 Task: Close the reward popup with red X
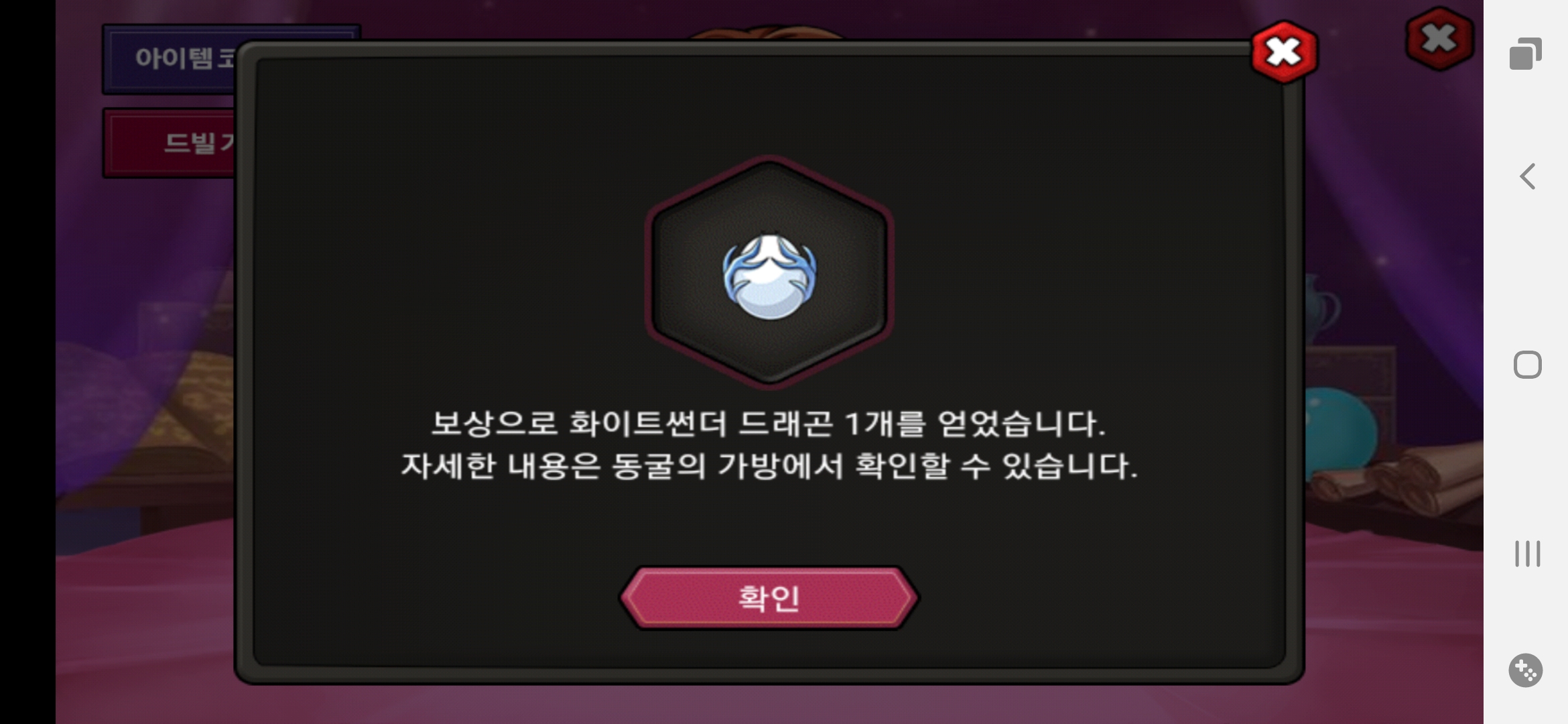pos(1284,52)
